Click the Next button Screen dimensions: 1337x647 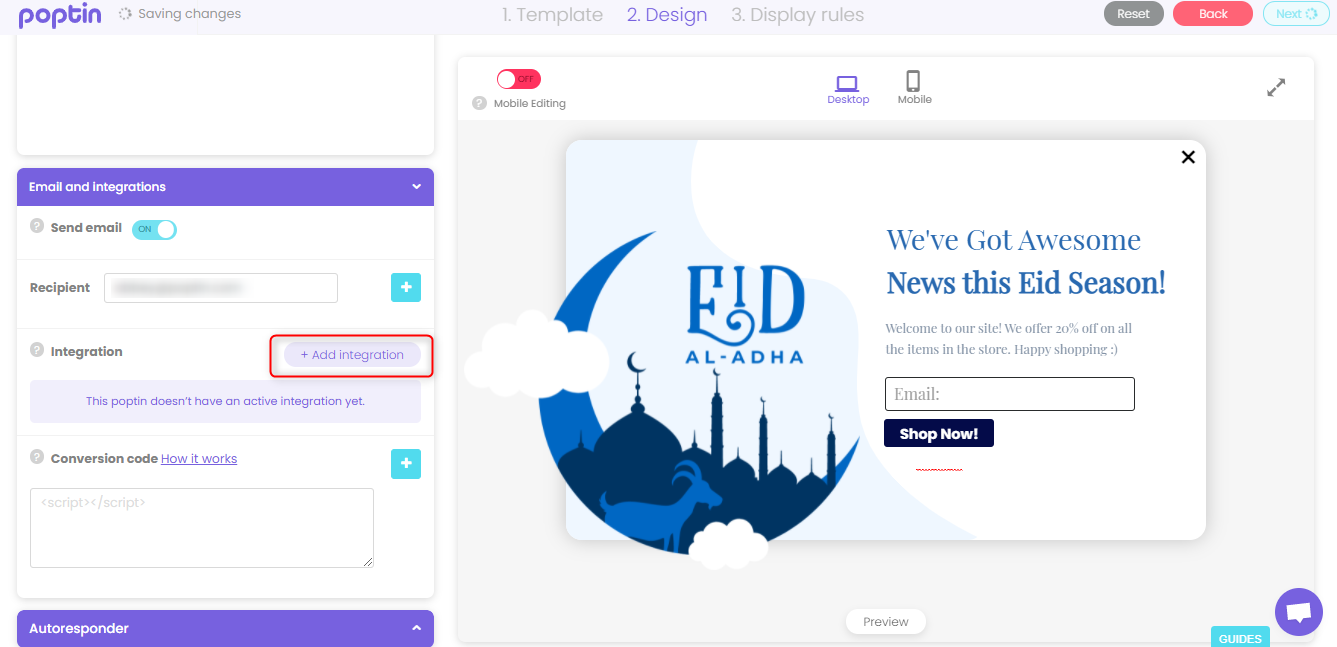[1296, 14]
